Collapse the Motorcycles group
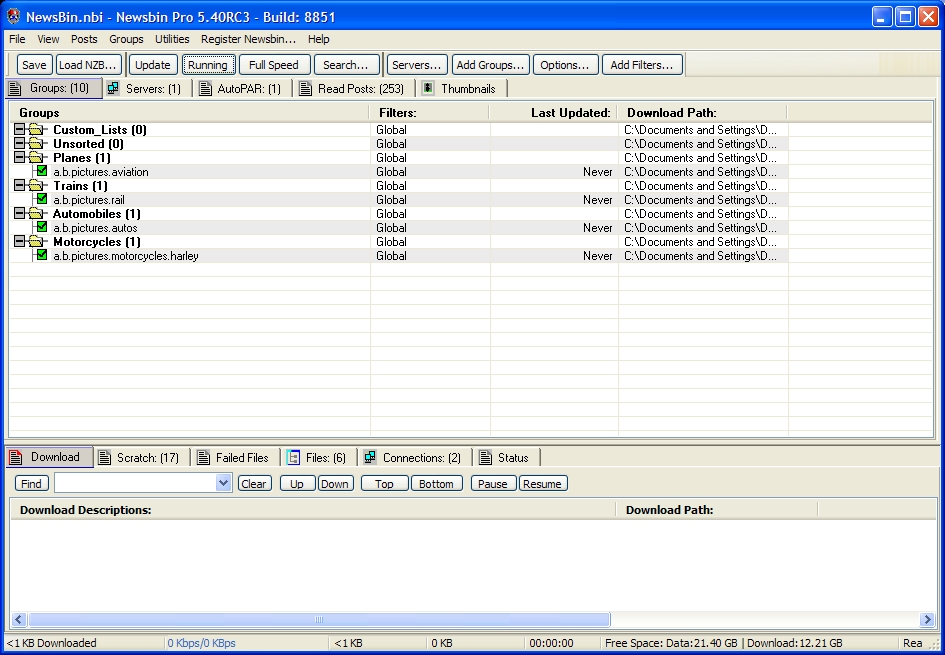Viewport: 945px width, 655px height. tap(20, 241)
